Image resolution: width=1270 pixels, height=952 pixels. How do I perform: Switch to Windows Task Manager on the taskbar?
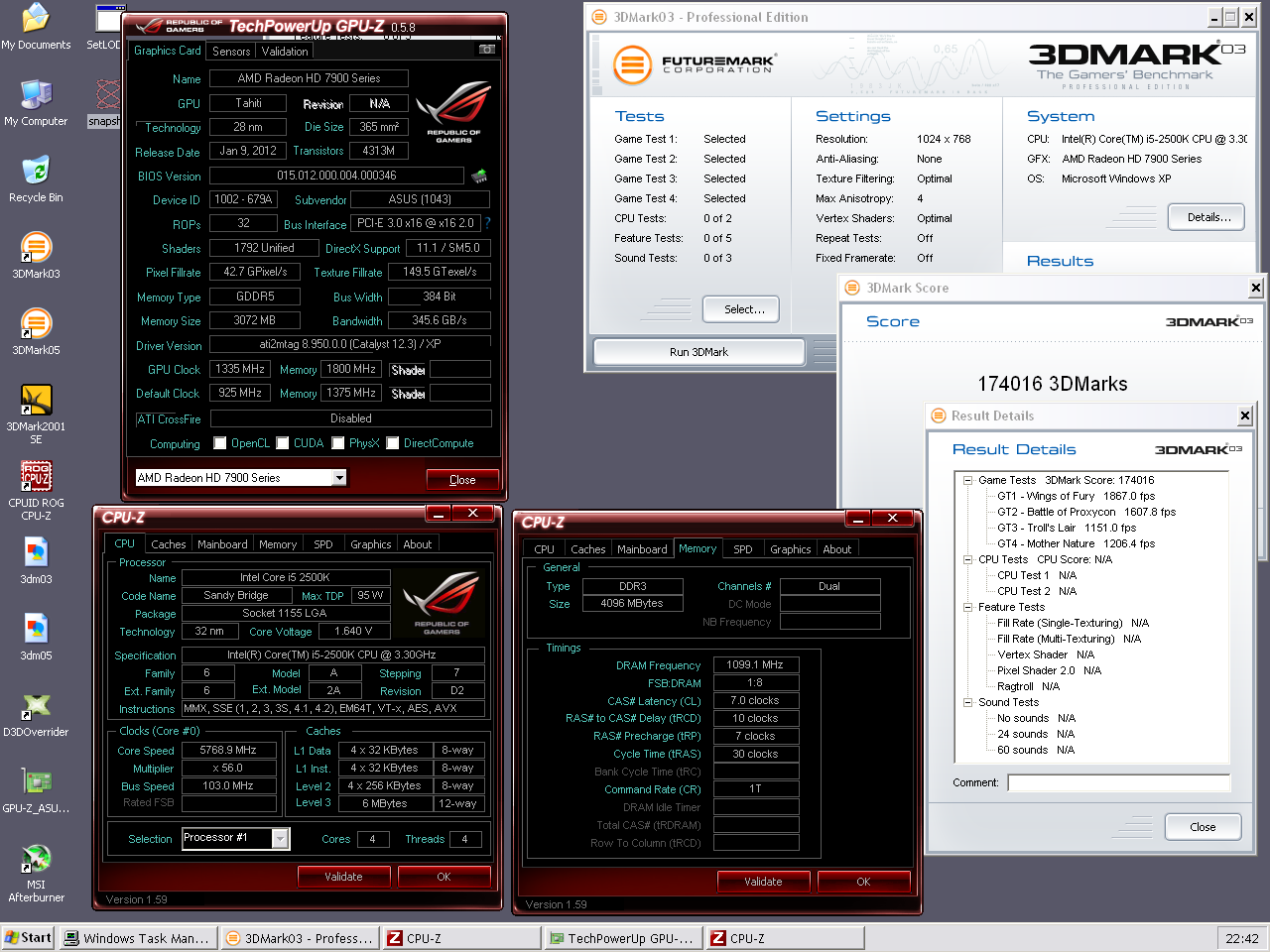click(x=138, y=938)
